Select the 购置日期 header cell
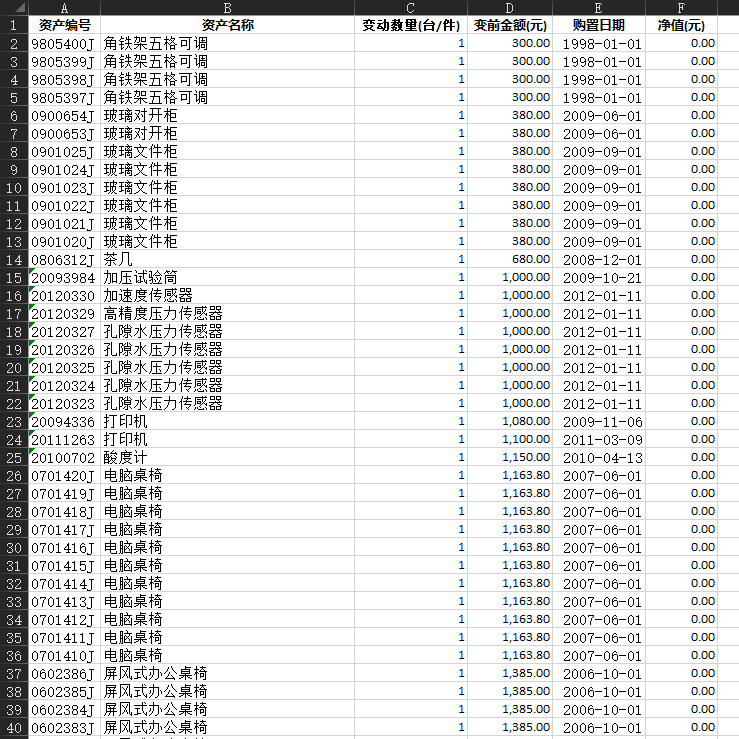 (599, 25)
